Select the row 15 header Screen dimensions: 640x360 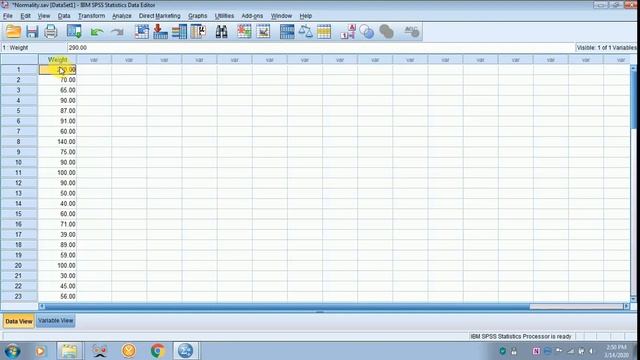click(19, 214)
